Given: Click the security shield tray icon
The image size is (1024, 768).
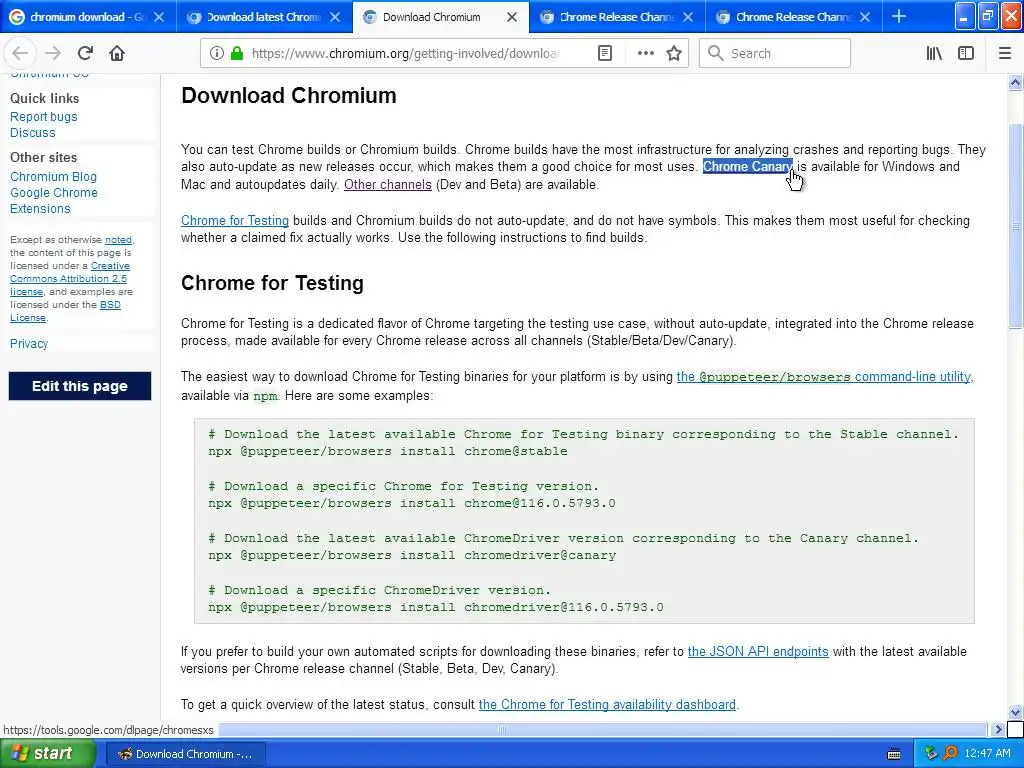Looking at the screenshot, I should tap(931, 753).
